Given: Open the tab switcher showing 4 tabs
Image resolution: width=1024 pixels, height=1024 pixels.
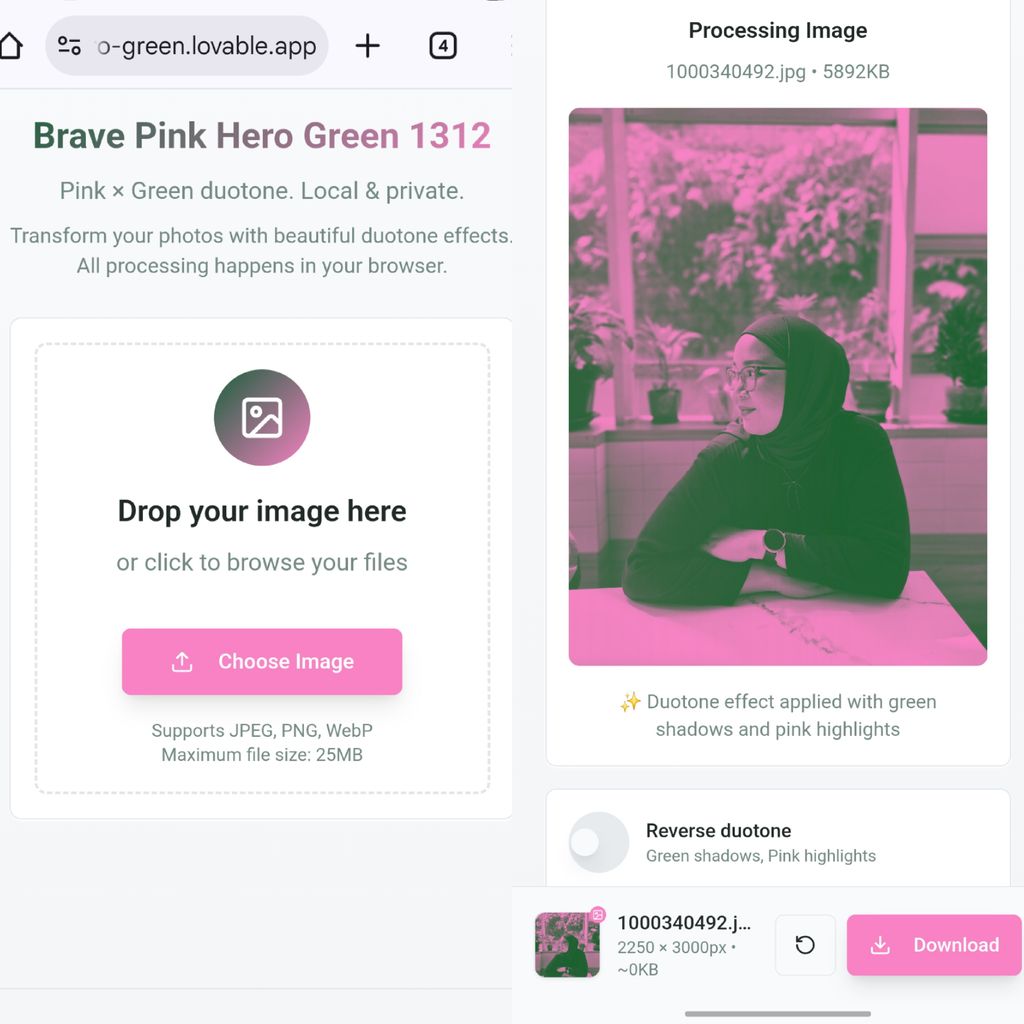Looking at the screenshot, I should [443, 46].
